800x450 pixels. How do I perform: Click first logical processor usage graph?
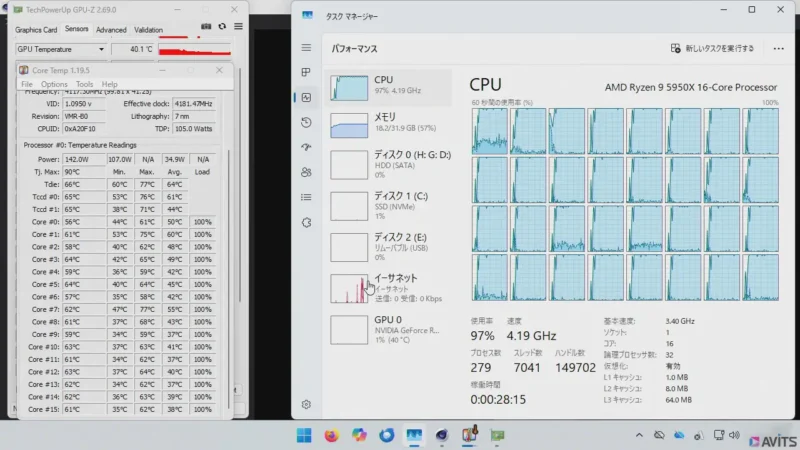click(490, 131)
